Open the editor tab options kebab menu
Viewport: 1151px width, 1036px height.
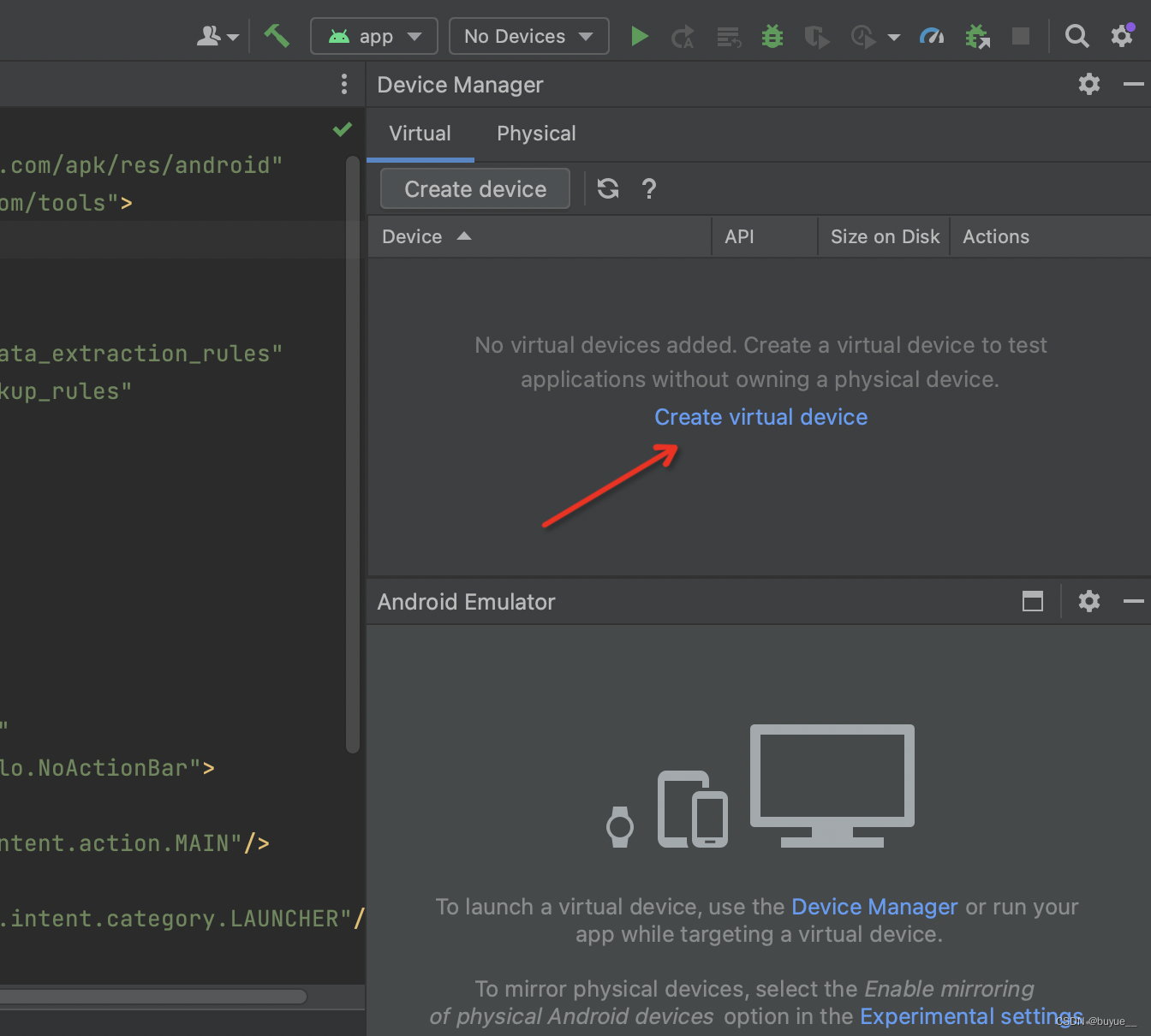point(344,84)
